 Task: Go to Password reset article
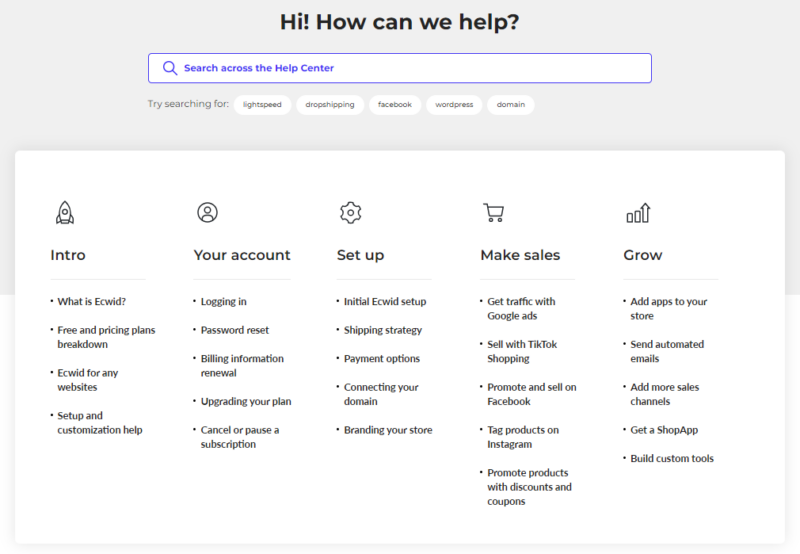pos(235,330)
